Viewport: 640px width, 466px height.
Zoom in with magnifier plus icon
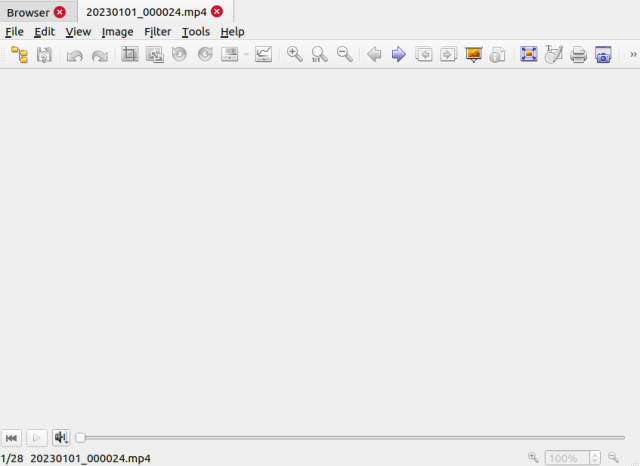294,54
